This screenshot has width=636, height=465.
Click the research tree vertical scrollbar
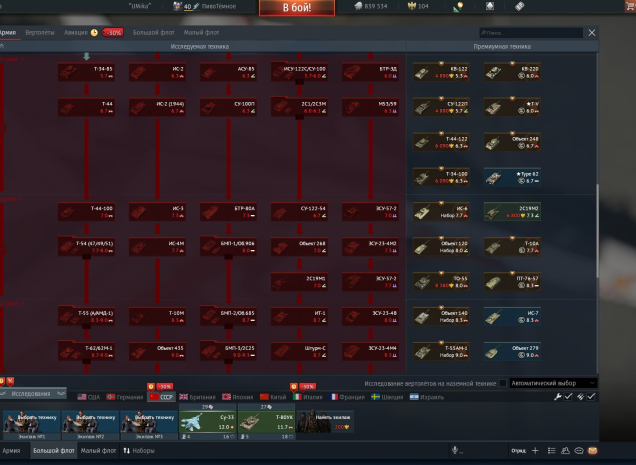tap(597, 231)
